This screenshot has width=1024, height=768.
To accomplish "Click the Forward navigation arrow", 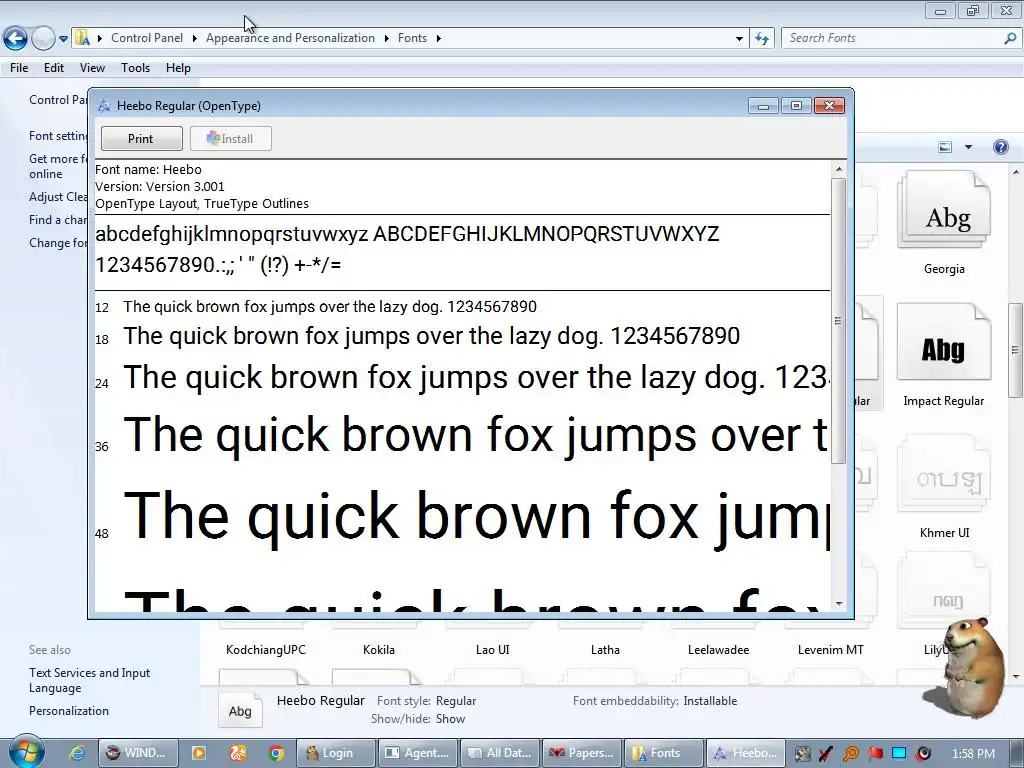I will tap(43, 39).
